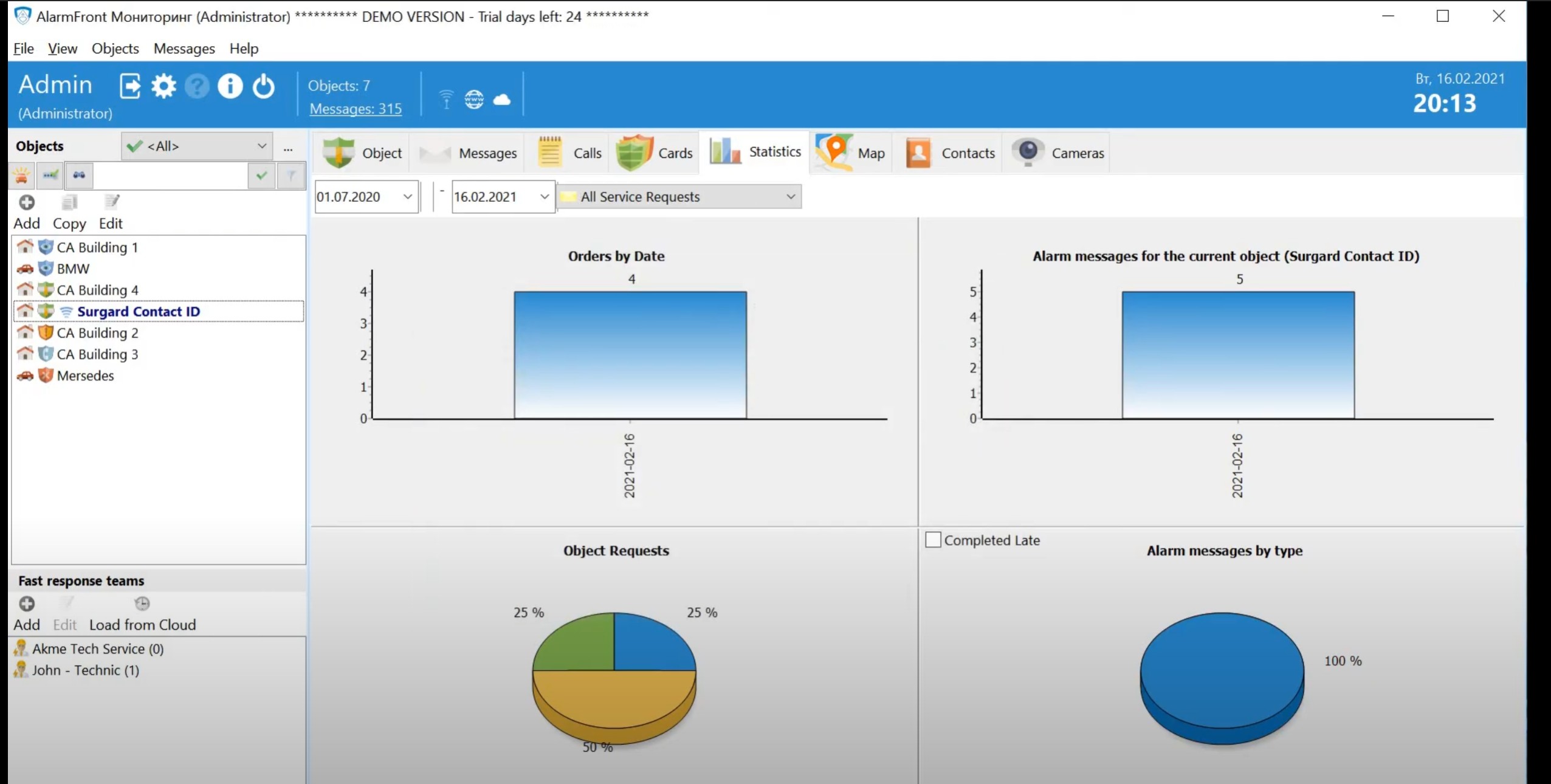This screenshot has width=1551, height=784.
Task: Open the Map tab
Action: pos(850,153)
